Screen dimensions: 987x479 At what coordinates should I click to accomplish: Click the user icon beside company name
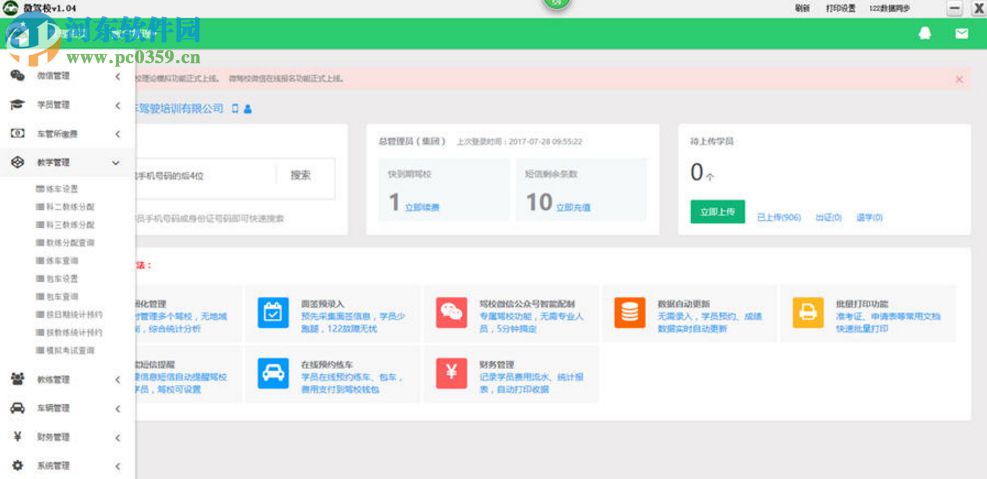tap(248, 108)
